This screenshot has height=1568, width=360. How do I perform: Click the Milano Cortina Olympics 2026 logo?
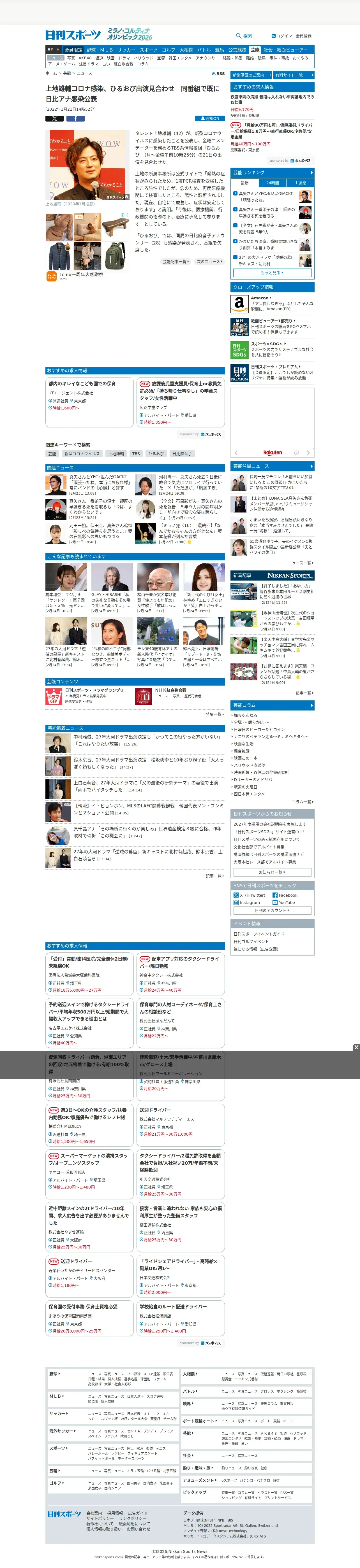coord(130,34)
